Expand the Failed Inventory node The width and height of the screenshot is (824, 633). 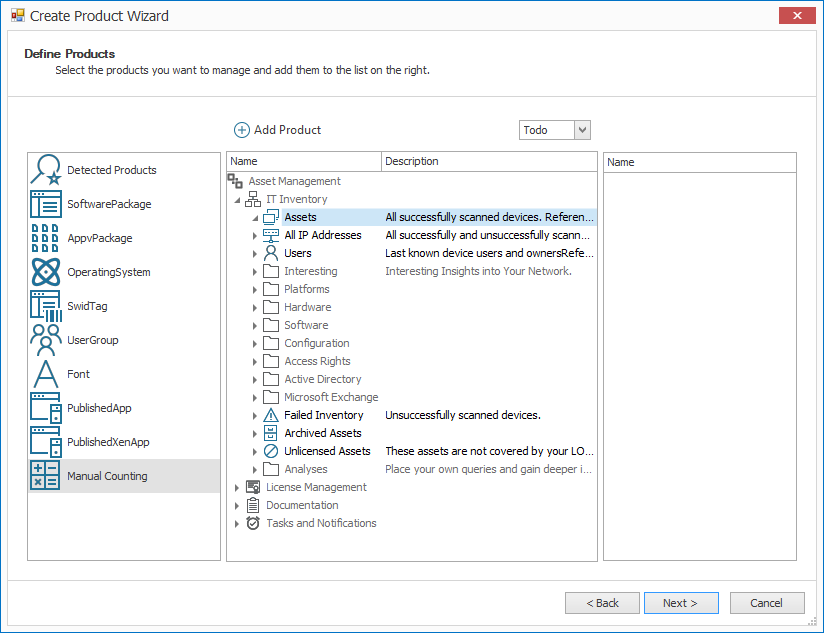pyautogui.click(x=254, y=416)
